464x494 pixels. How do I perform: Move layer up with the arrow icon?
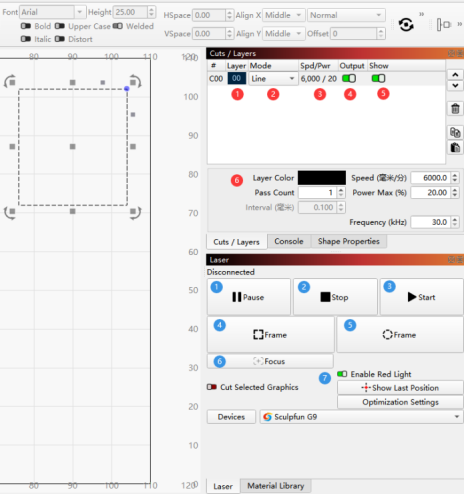(455, 75)
